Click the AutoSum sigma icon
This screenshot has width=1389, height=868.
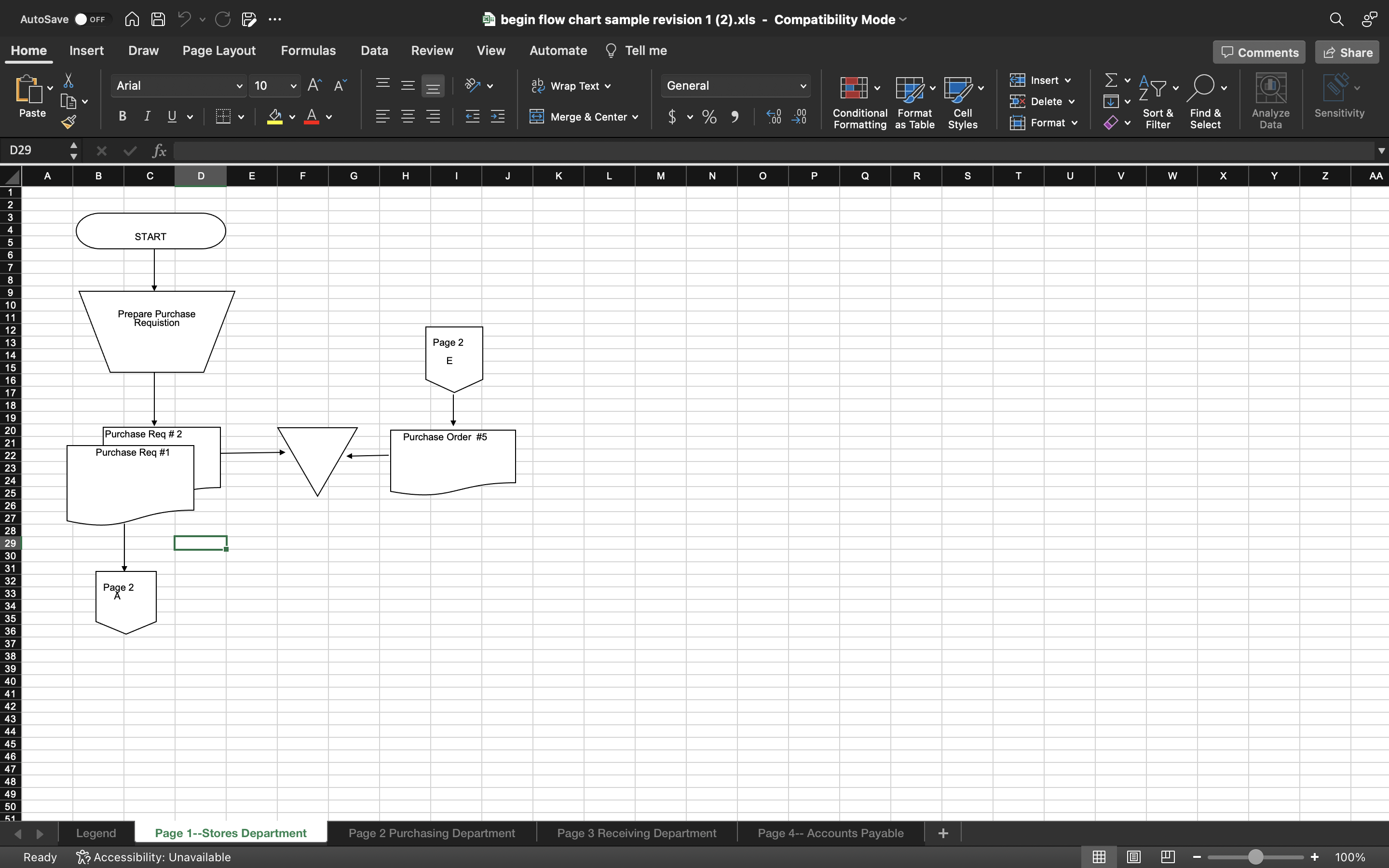(x=1111, y=81)
